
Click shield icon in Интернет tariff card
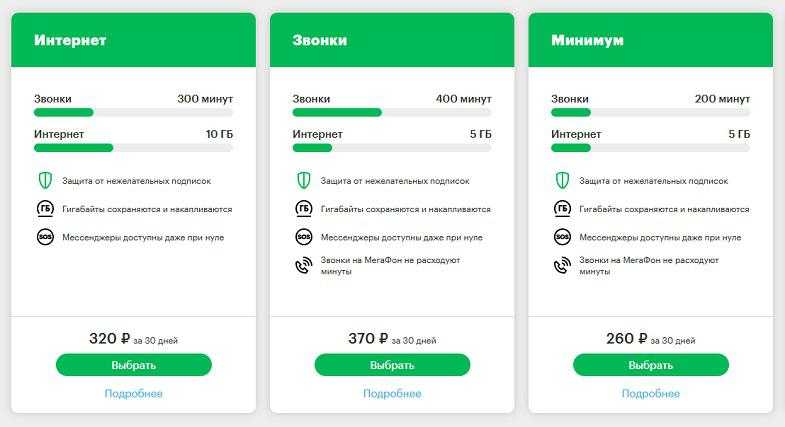(45, 180)
